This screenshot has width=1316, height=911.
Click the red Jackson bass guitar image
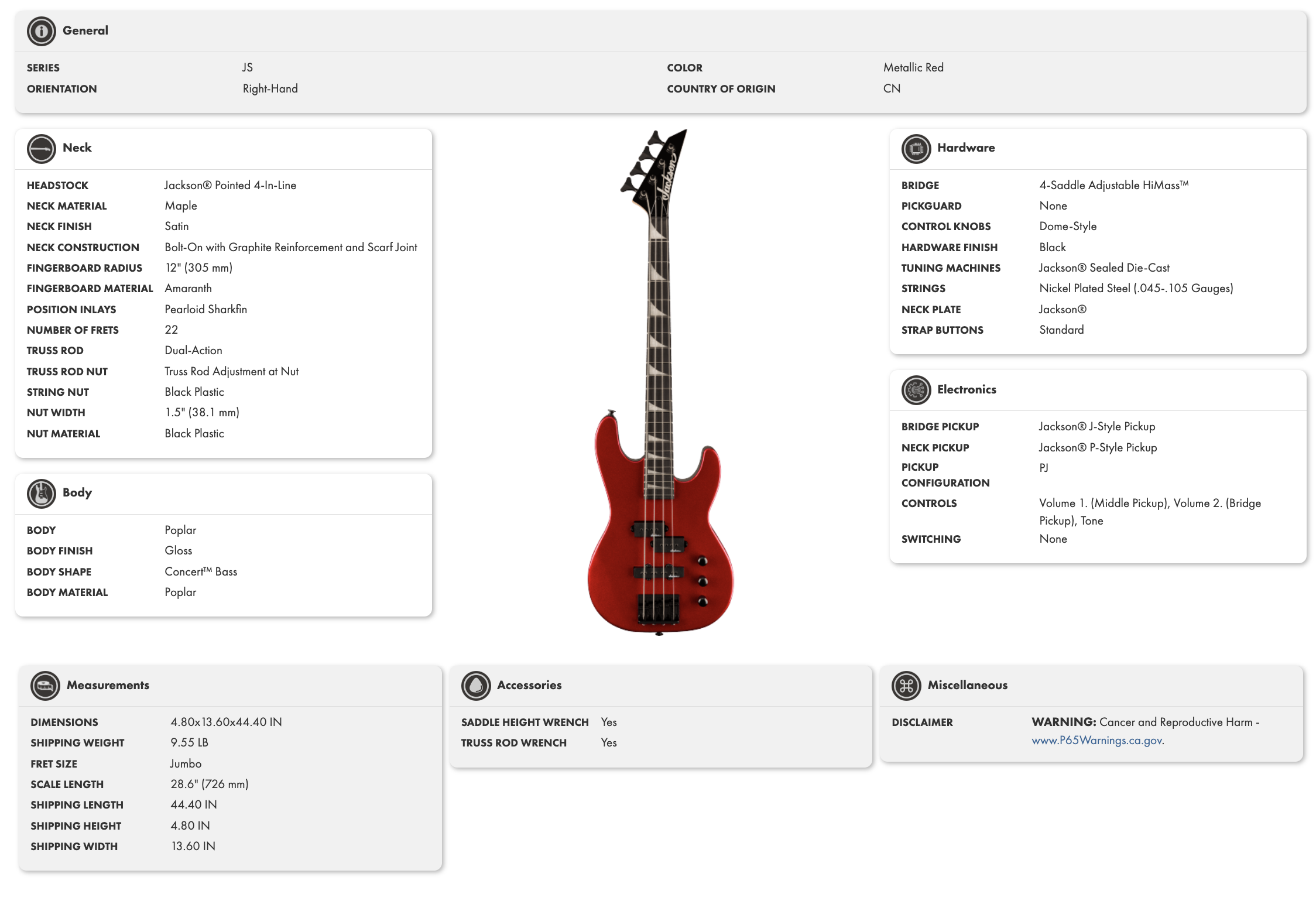660,382
